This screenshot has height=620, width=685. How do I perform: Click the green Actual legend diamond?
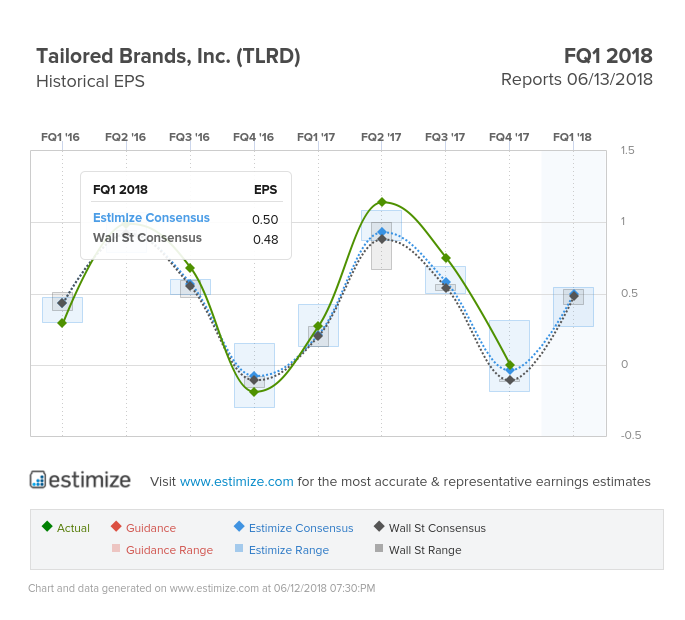click(47, 526)
